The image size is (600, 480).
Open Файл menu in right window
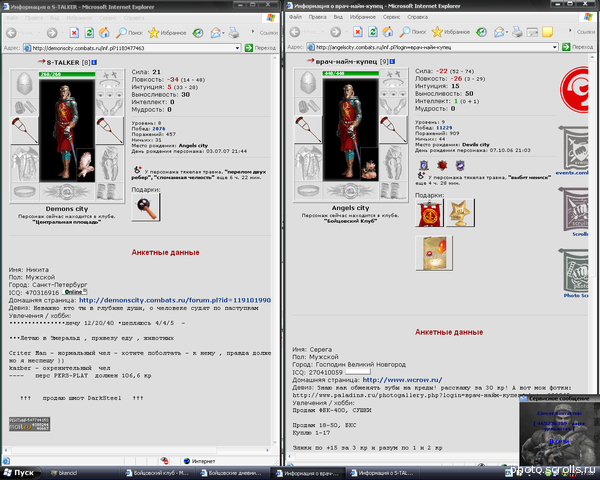click(295, 17)
